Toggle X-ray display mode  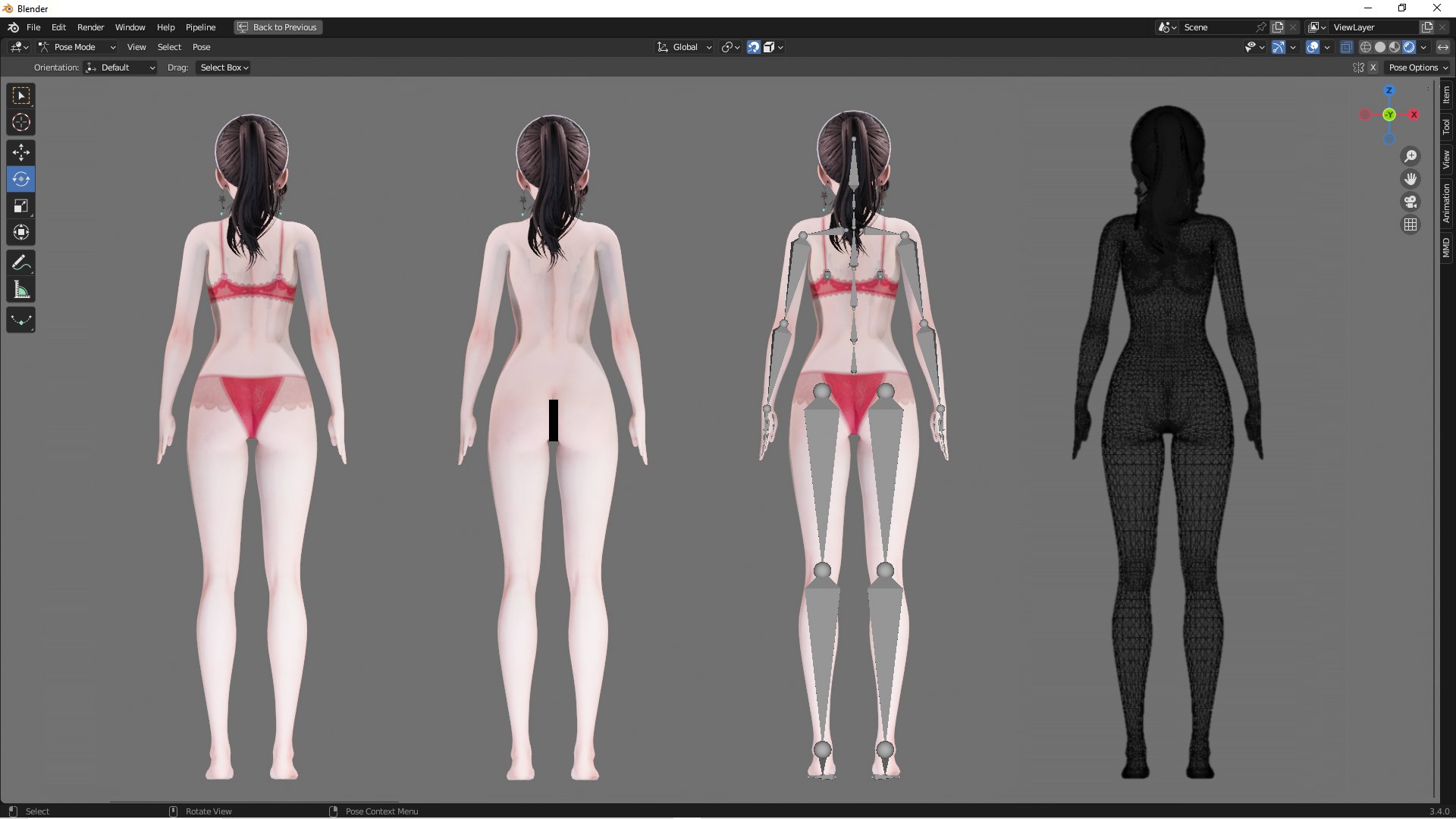(1346, 47)
